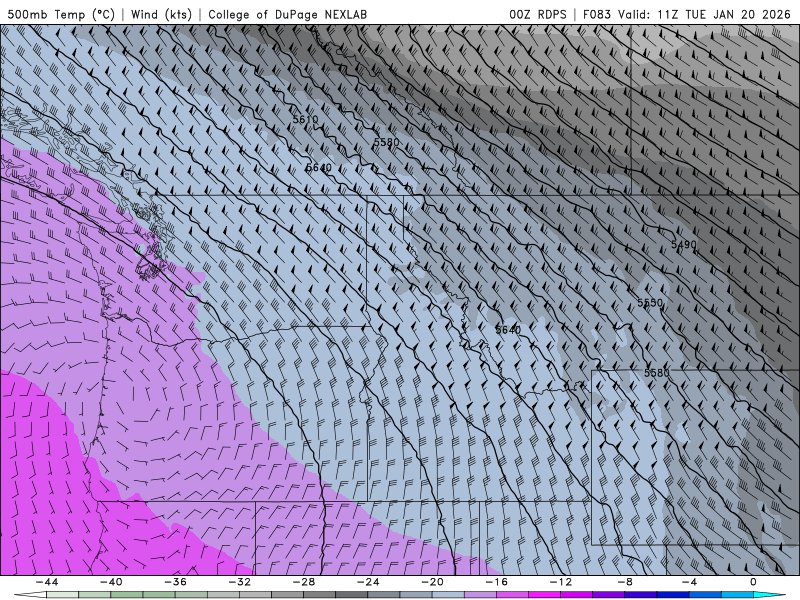Image resolution: width=800 pixels, height=600 pixels.
Task: Click the "500mb Temp (°C)" title text
Action: [x=61, y=14]
